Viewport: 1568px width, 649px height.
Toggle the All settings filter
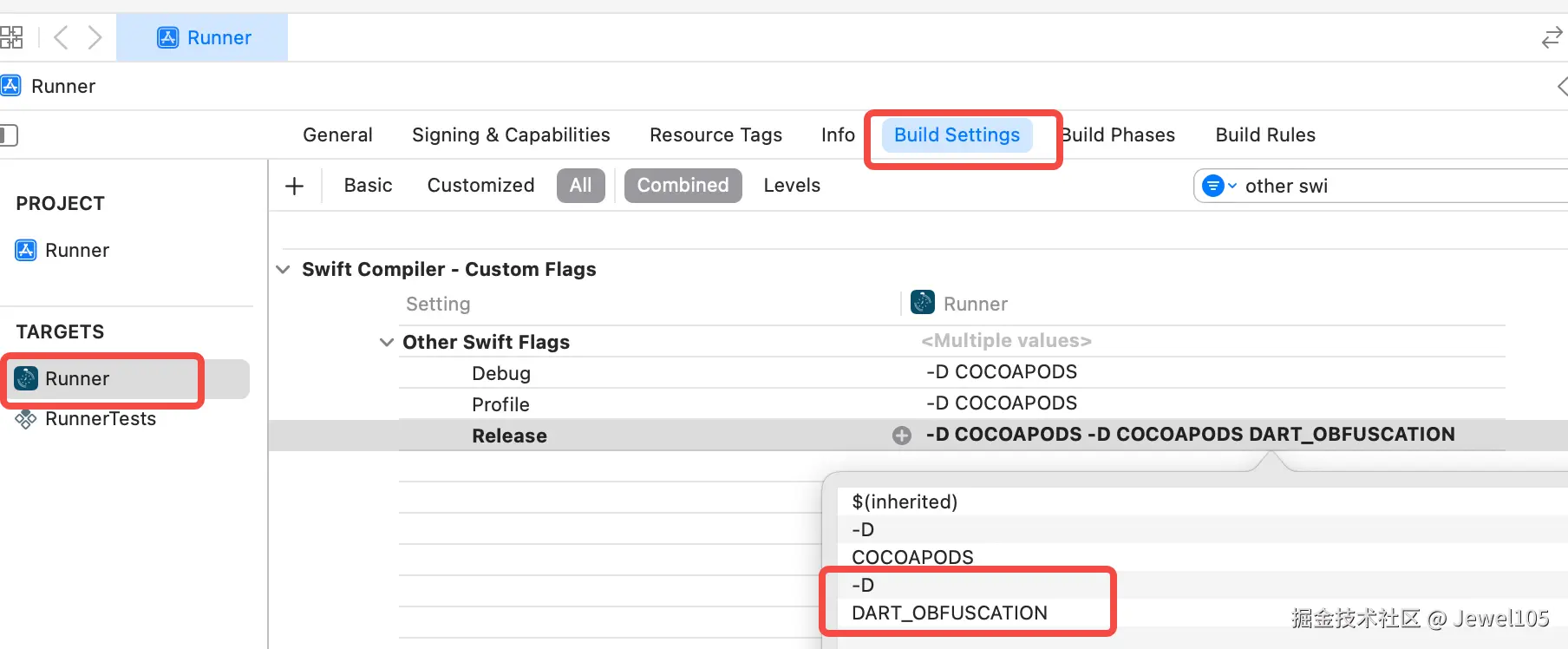[580, 186]
